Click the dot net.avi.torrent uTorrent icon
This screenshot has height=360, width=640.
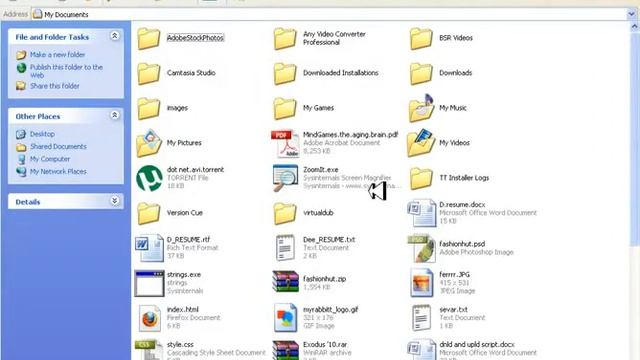(x=149, y=178)
